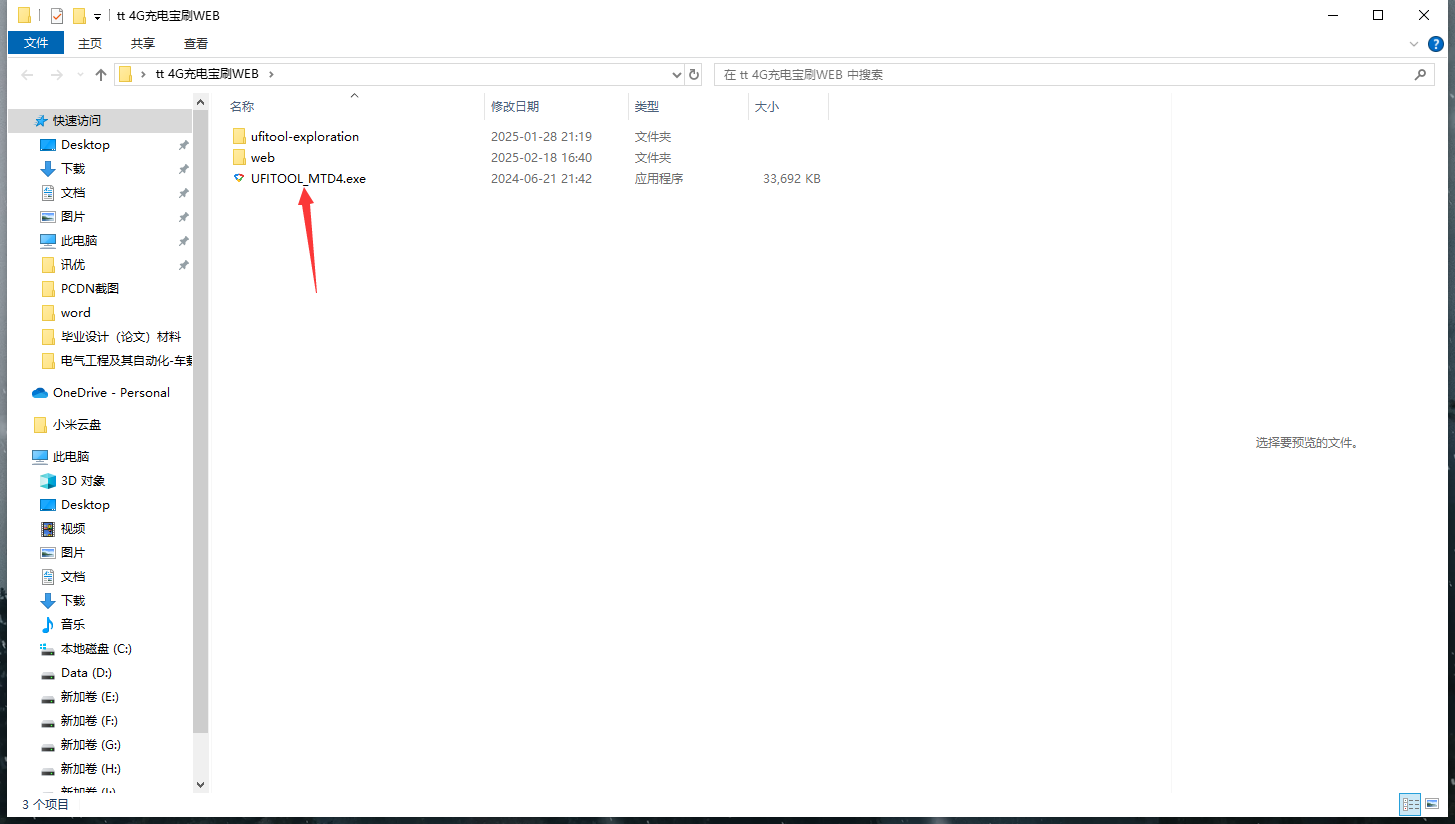The height and width of the screenshot is (824, 1455).
Task: Switch to large thumbnails view icon
Action: [x=1432, y=804]
